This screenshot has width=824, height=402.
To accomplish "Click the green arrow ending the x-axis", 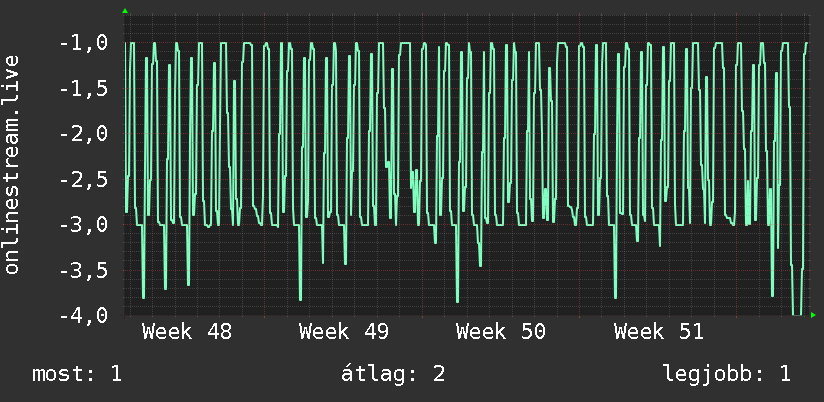I will 813,315.
